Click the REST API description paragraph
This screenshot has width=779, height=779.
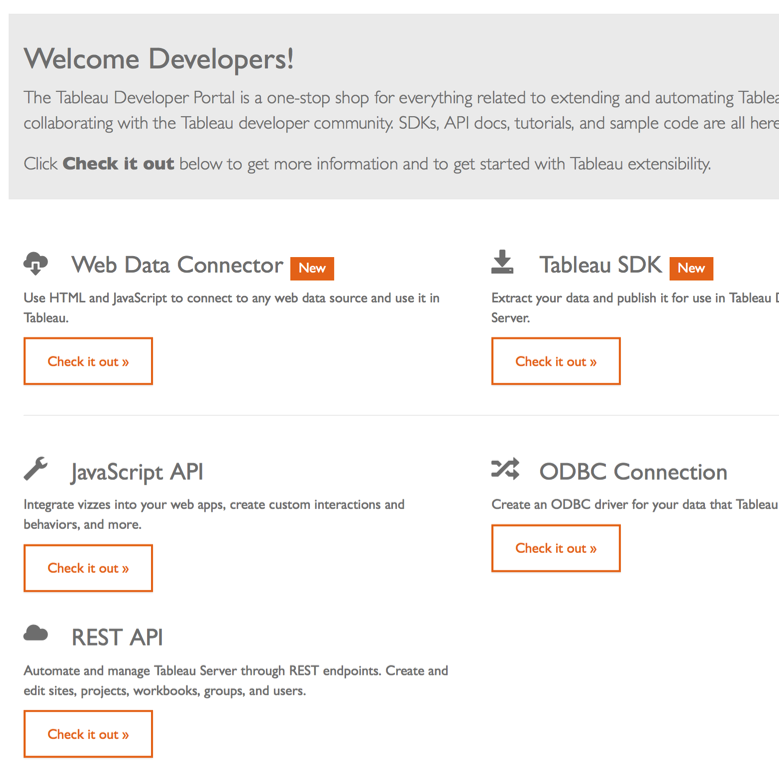(235, 681)
